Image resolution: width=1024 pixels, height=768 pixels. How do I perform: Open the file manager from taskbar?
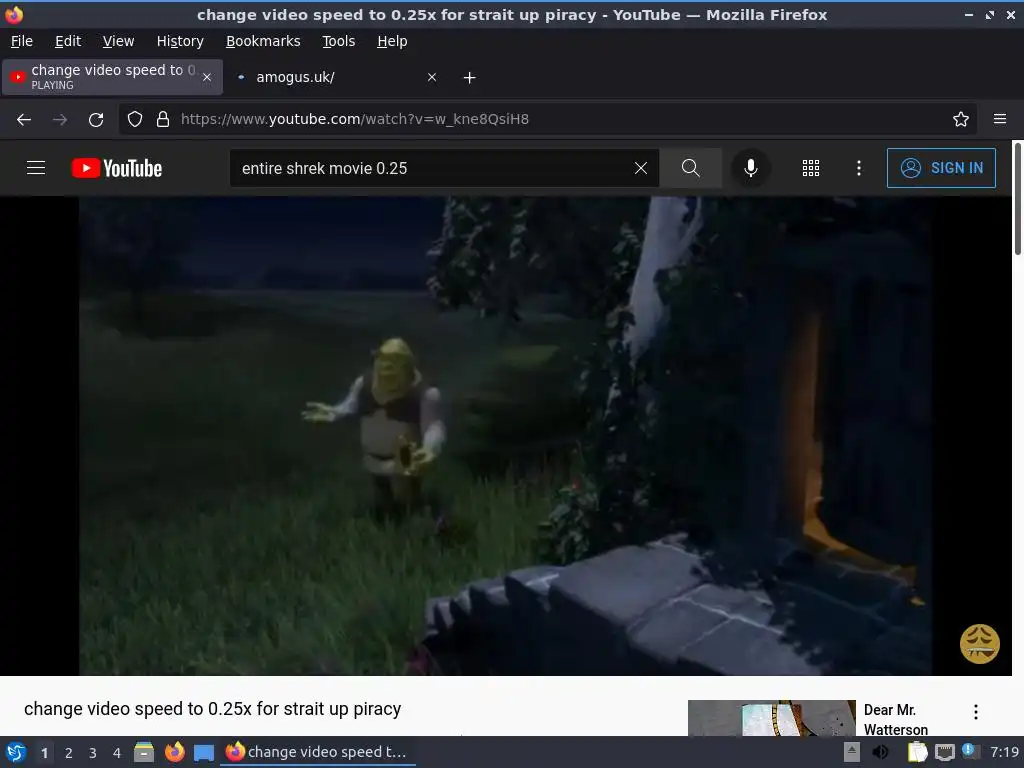pyautogui.click(x=144, y=752)
